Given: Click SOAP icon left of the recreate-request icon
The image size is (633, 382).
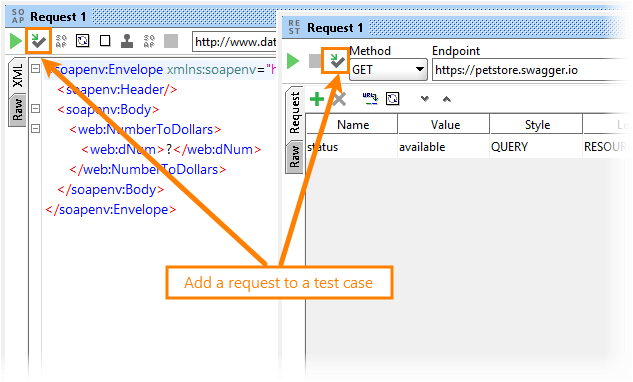Looking at the screenshot, I should [x=61, y=41].
